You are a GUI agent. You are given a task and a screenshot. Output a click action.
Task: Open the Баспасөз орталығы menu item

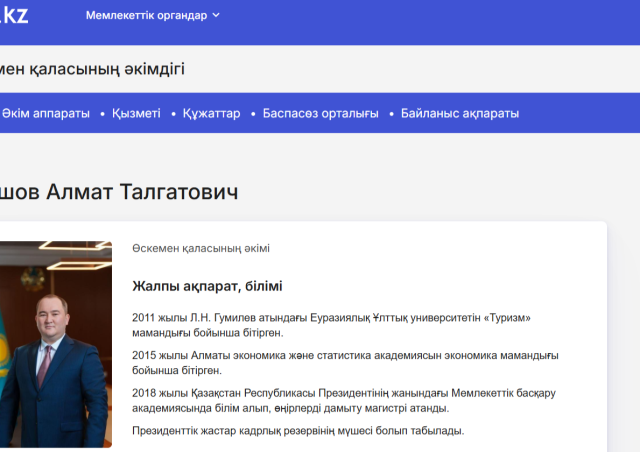tap(320, 113)
